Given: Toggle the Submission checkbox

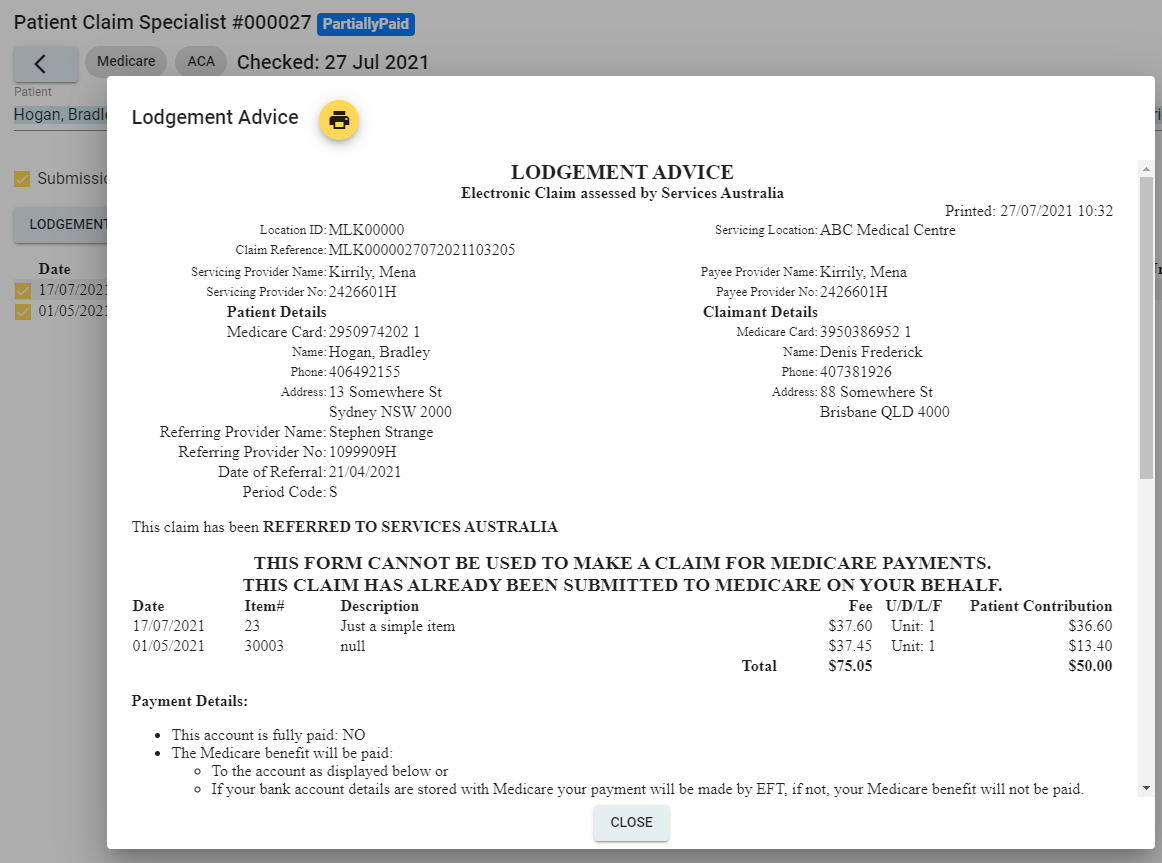Looking at the screenshot, I should pos(22,179).
